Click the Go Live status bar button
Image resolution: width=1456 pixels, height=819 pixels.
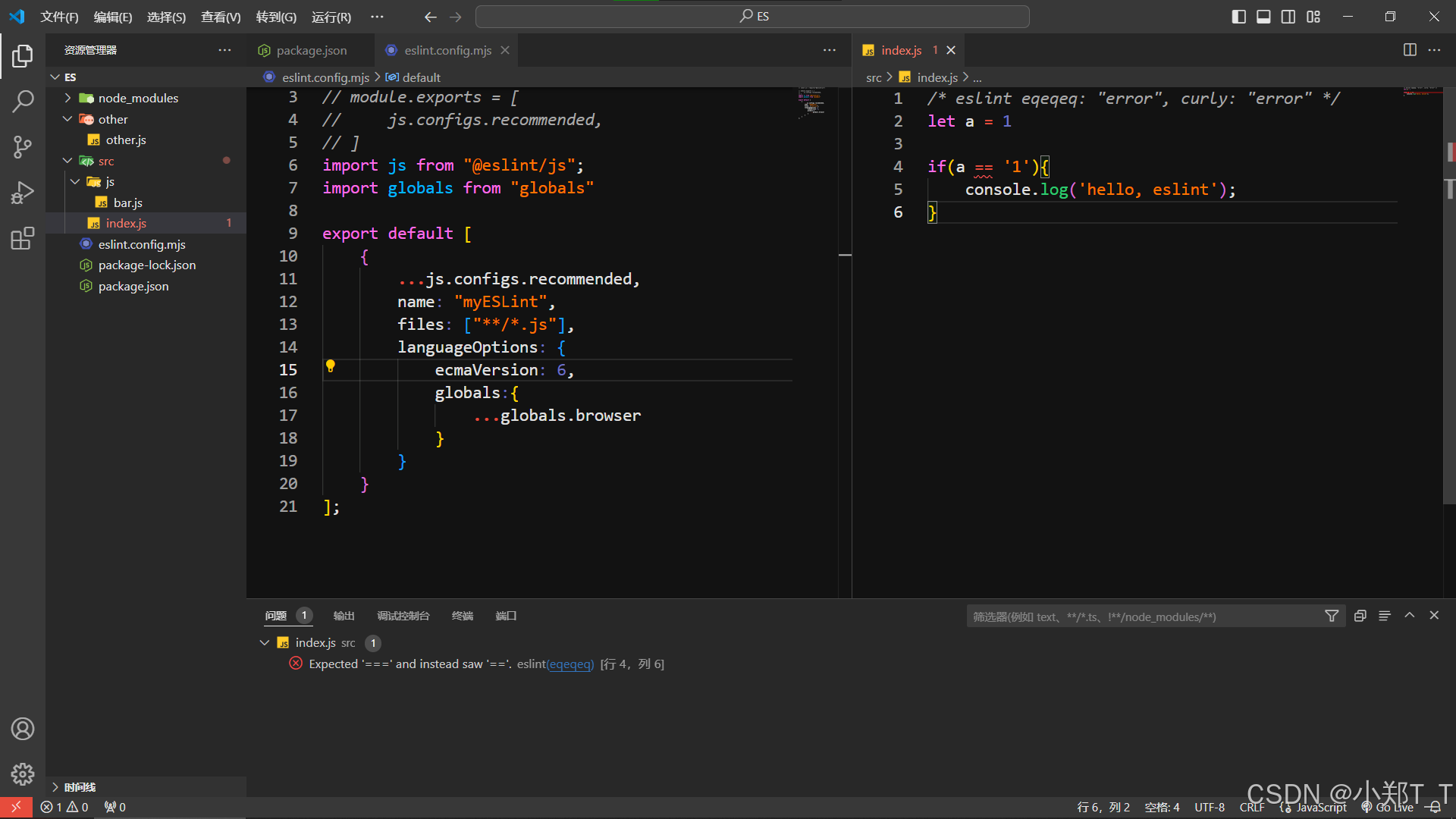[x=1388, y=808]
